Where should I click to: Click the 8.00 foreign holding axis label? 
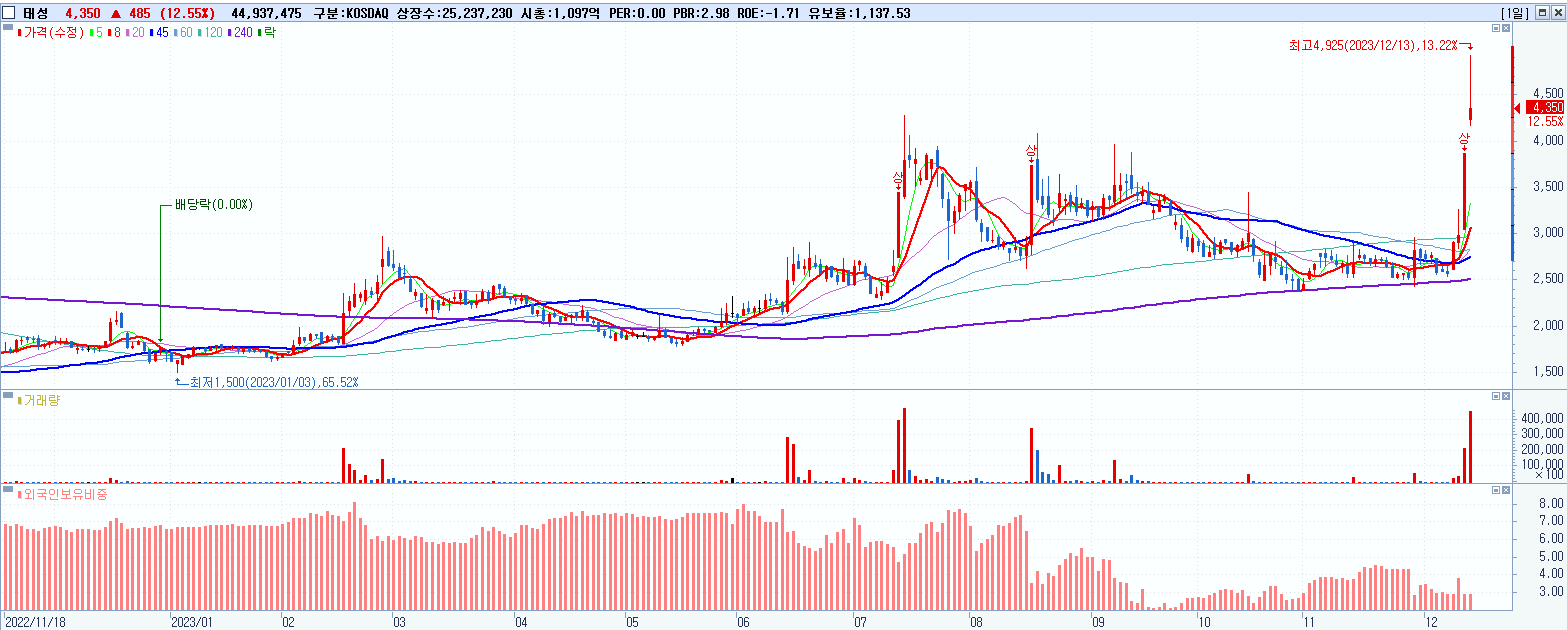tap(1552, 505)
